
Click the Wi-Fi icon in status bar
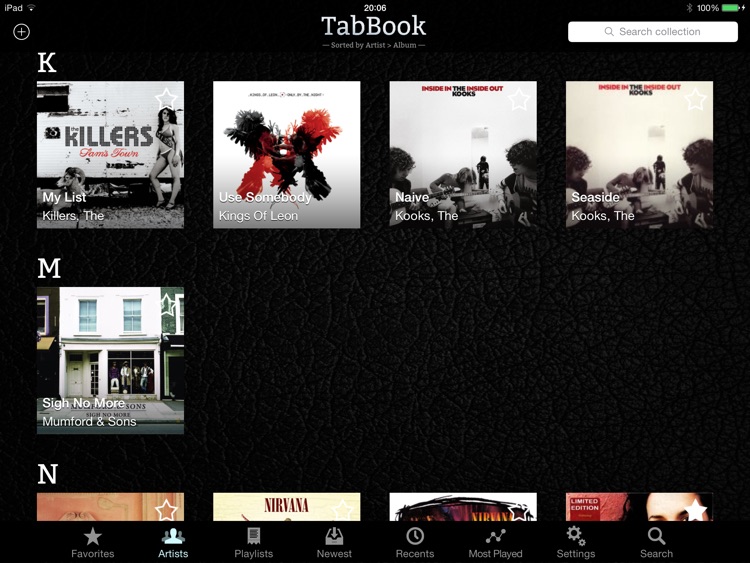pyautogui.click(x=31, y=7)
